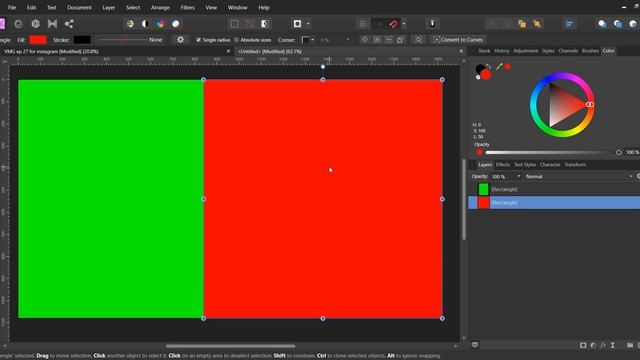The image size is (640, 360).
Task: Switch to the History panel tab
Action: 502,51
